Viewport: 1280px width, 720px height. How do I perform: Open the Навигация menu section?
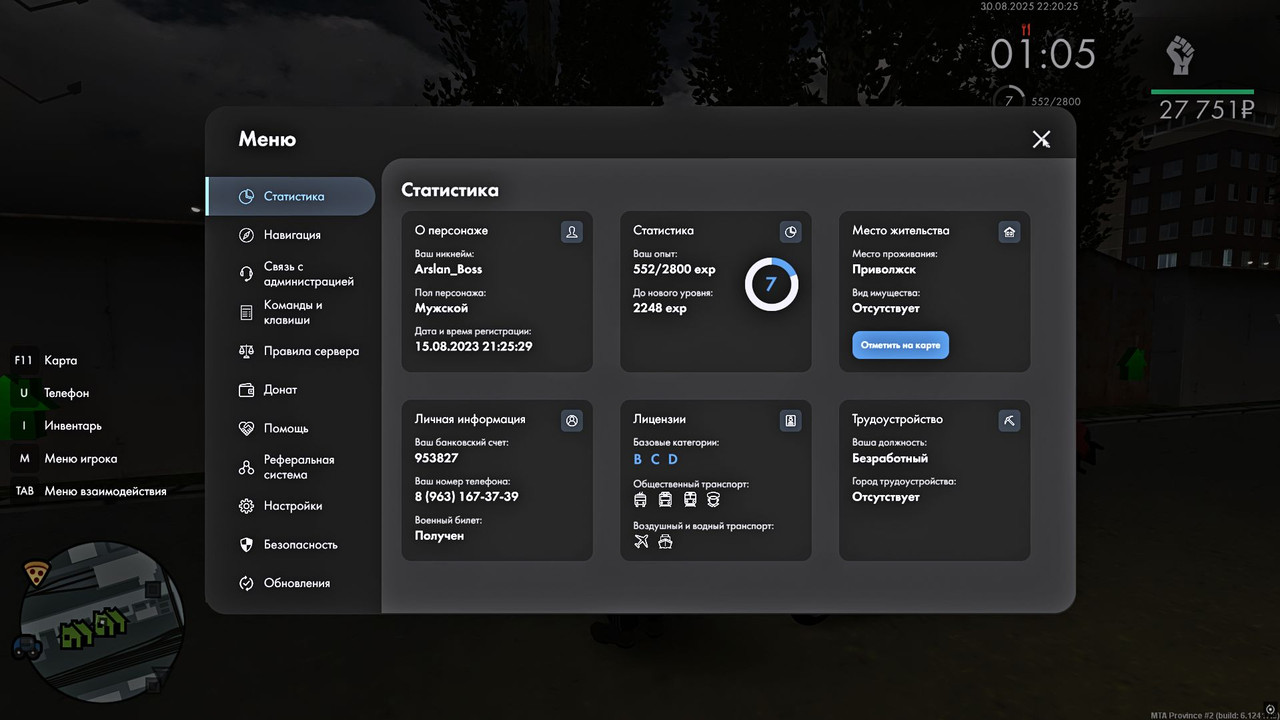pyautogui.click(x=291, y=235)
